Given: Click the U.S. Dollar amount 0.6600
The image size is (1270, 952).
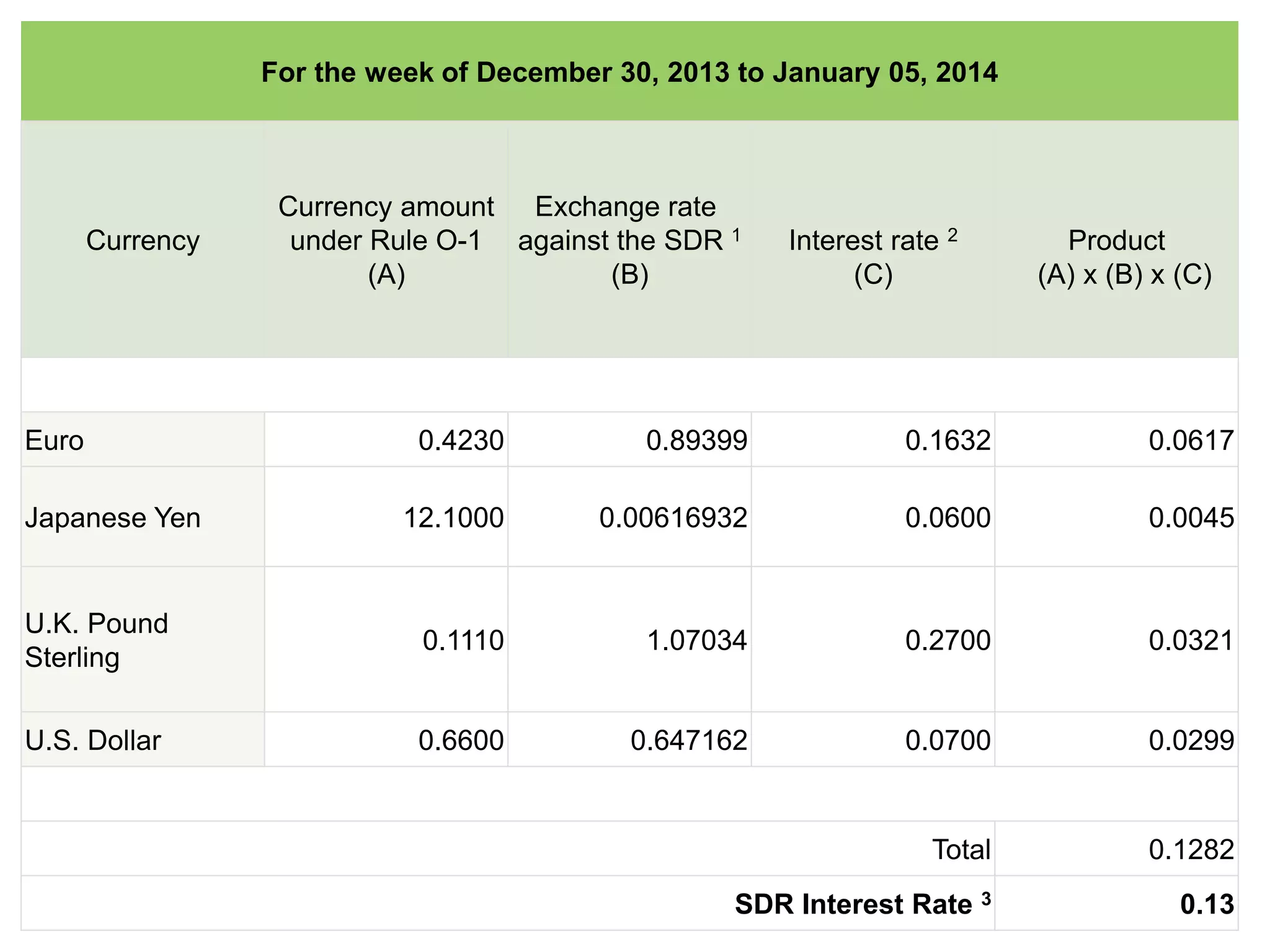Looking at the screenshot, I should coord(461,741).
